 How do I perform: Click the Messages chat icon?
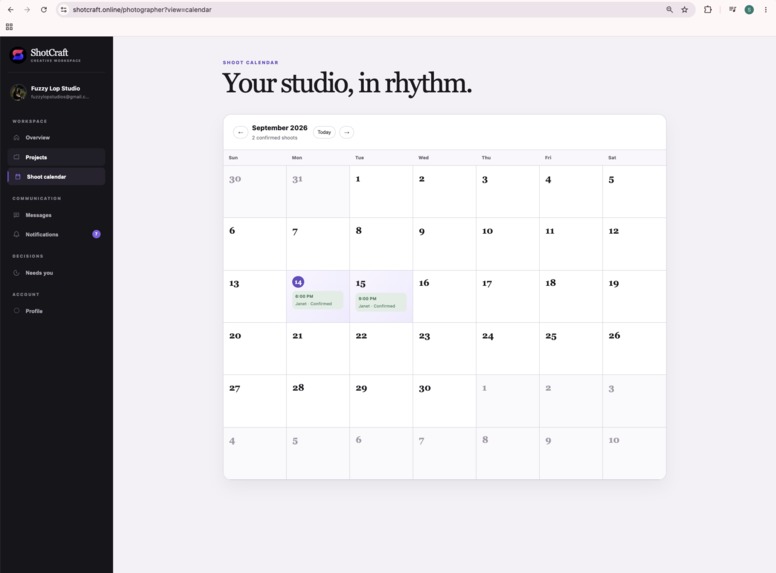[x=16, y=215]
